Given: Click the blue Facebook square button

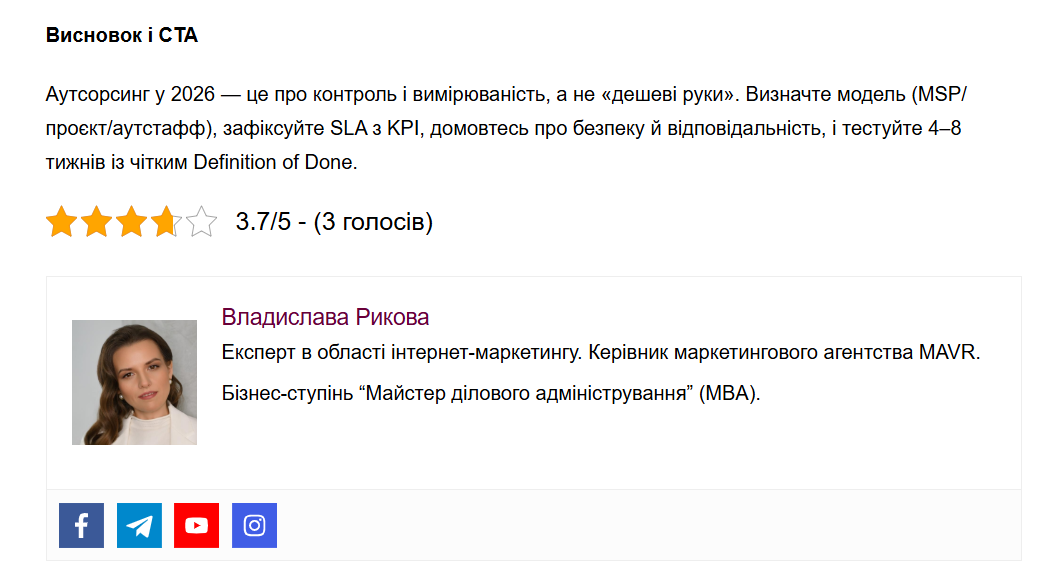Looking at the screenshot, I should (x=81, y=525).
